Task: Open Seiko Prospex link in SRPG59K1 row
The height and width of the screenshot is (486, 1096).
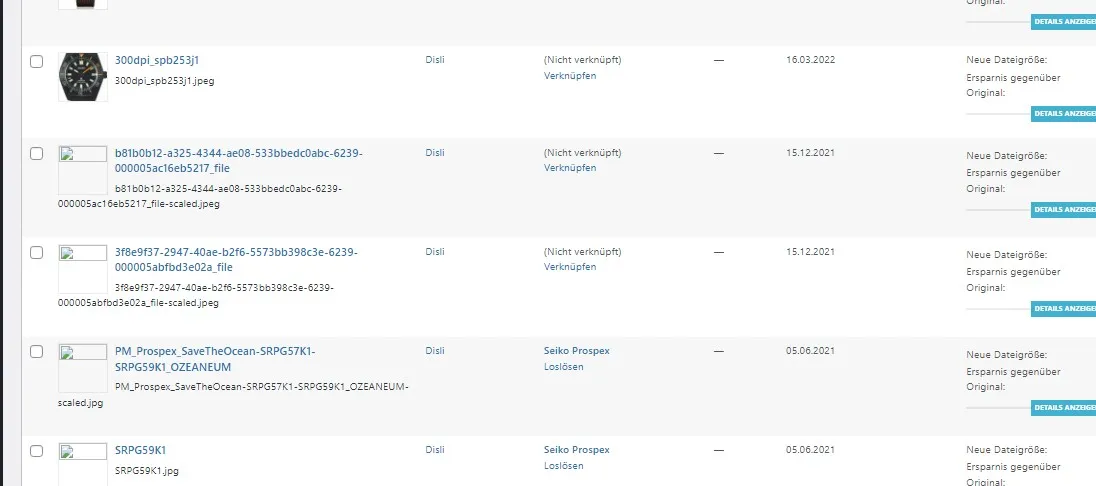Action: 577,450
